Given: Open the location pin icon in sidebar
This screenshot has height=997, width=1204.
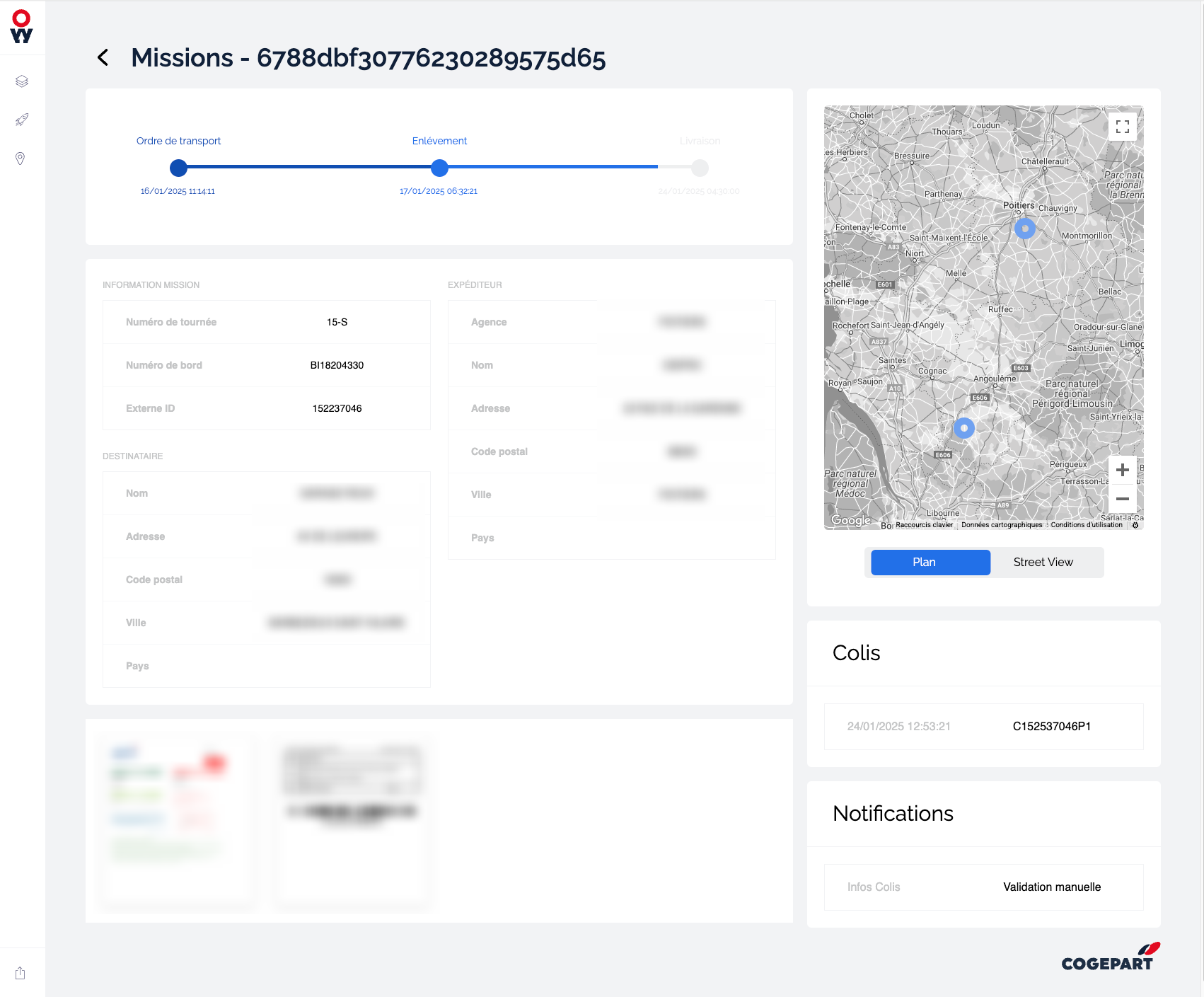Looking at the screenshot, I should (21, 159).
